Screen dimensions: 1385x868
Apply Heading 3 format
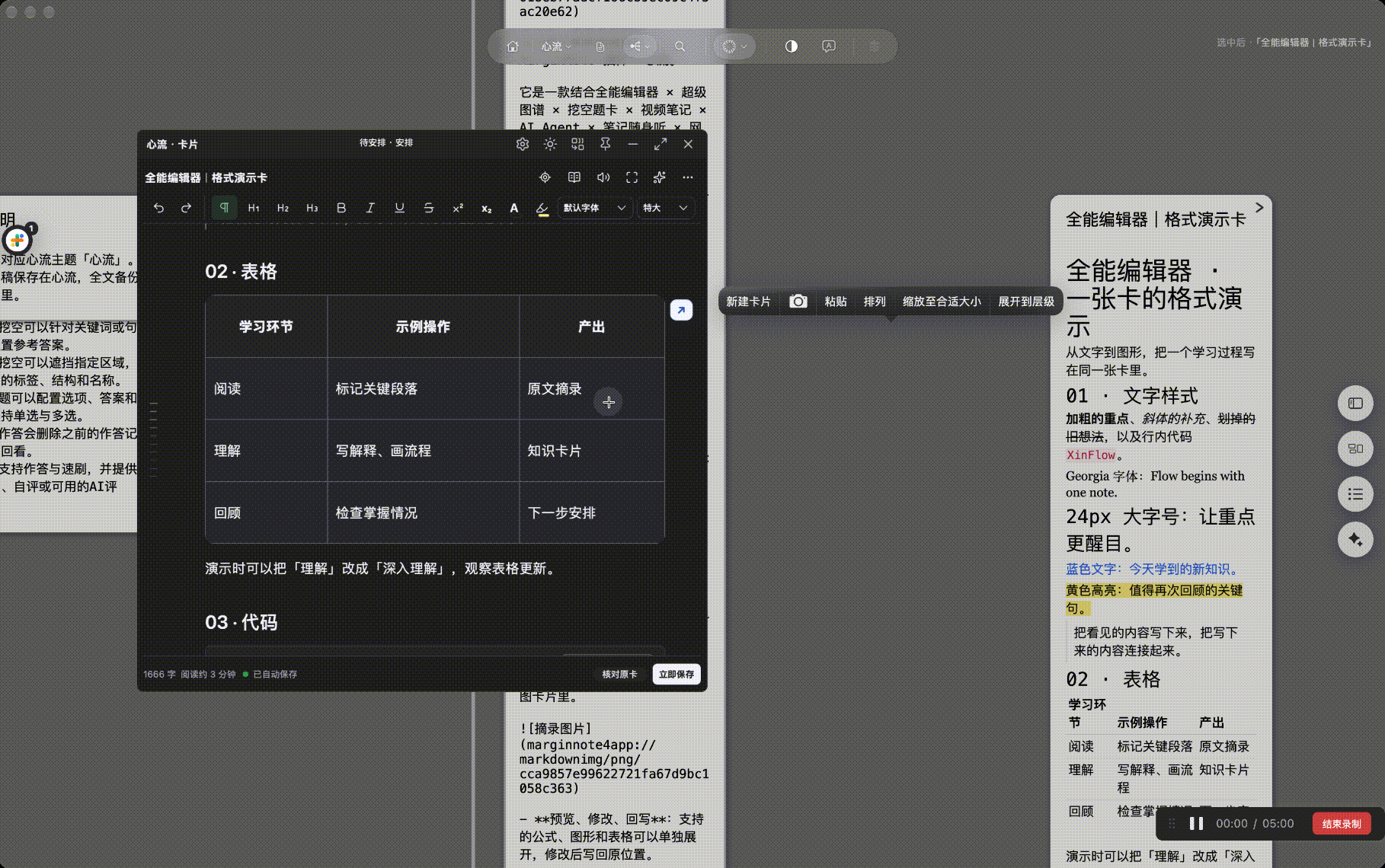point(312,208)
